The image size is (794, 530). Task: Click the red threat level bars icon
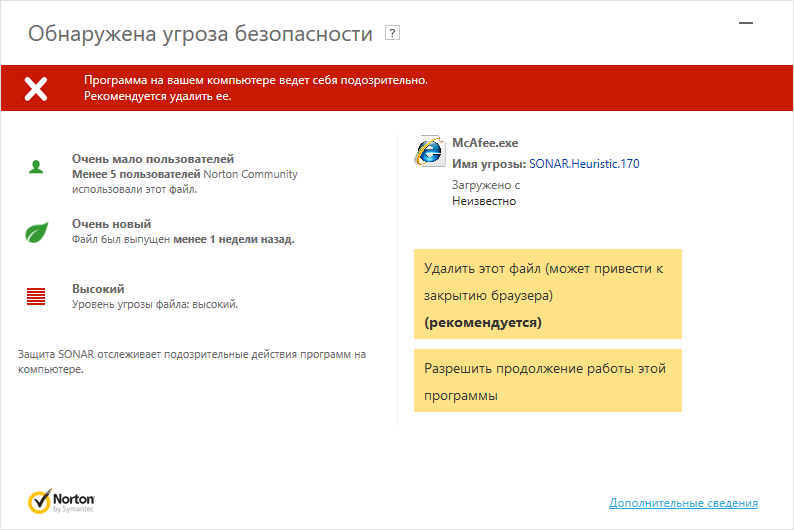36,296
